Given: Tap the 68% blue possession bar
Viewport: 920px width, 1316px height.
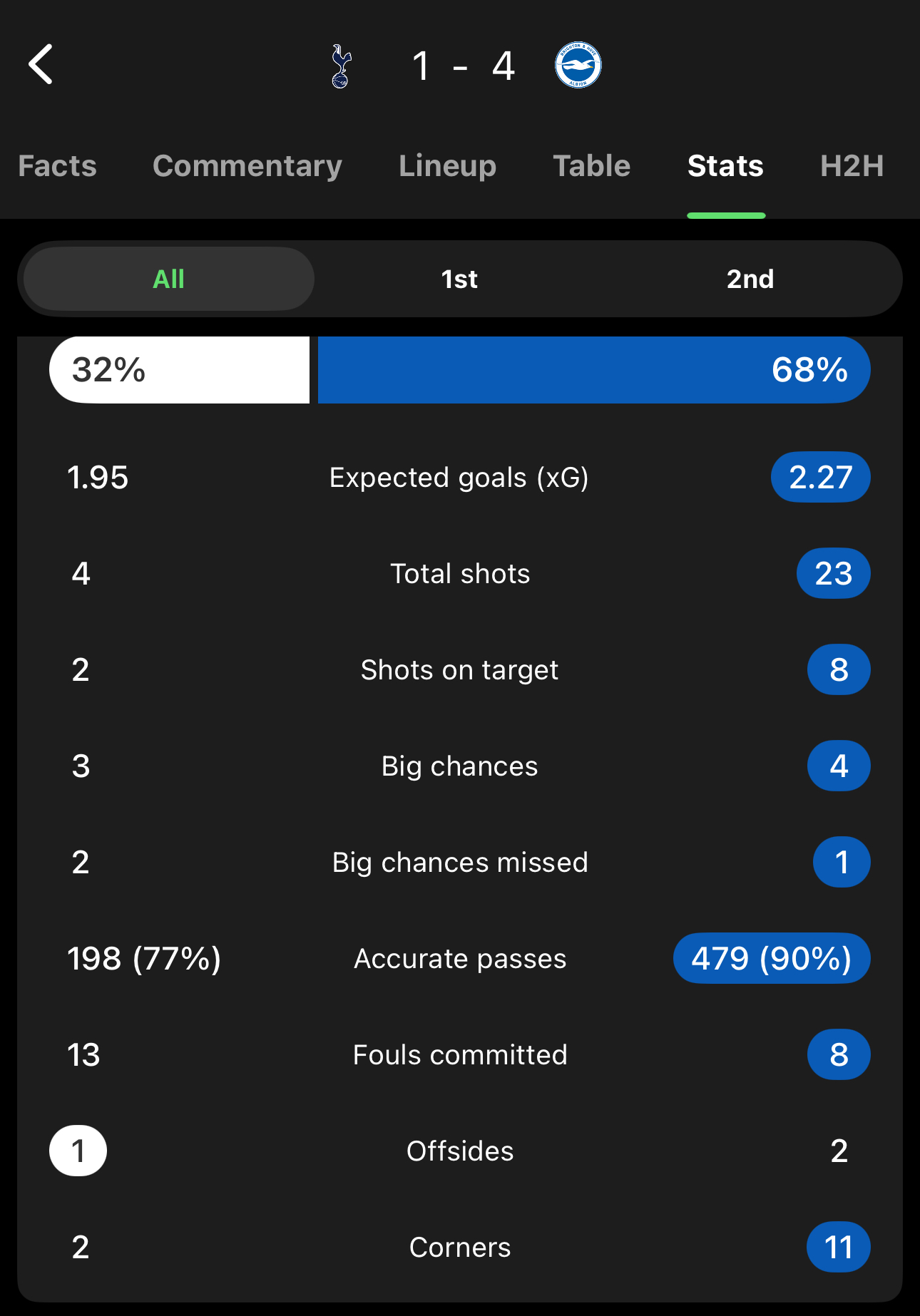Looking at the screenshot, I should point(594,370).
